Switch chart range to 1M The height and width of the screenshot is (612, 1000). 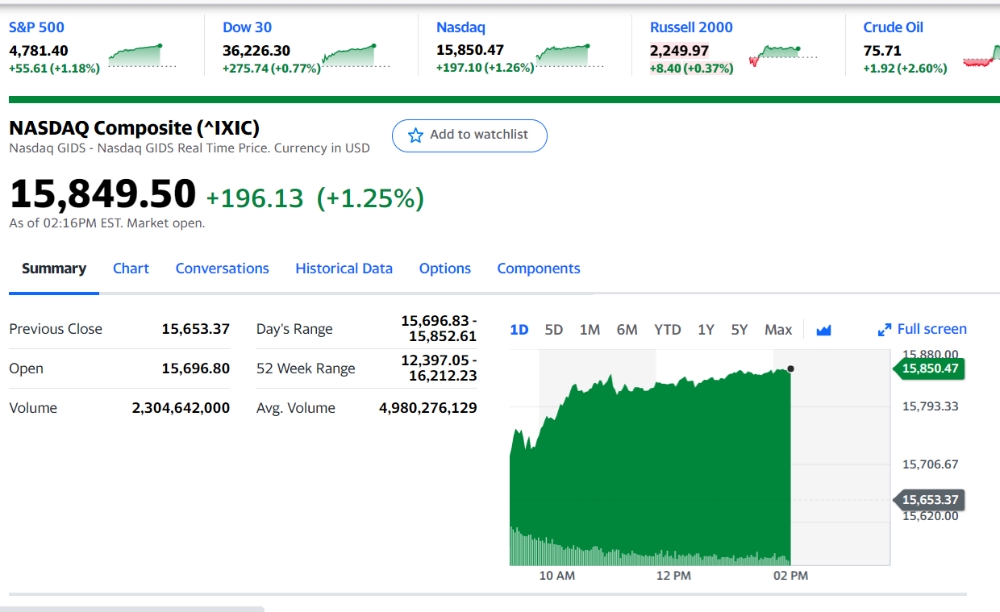tap(589, 330)
